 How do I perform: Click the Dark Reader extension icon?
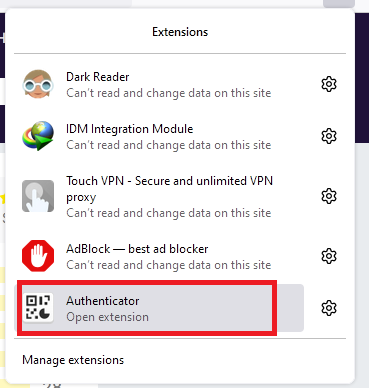tap(38, 84)
